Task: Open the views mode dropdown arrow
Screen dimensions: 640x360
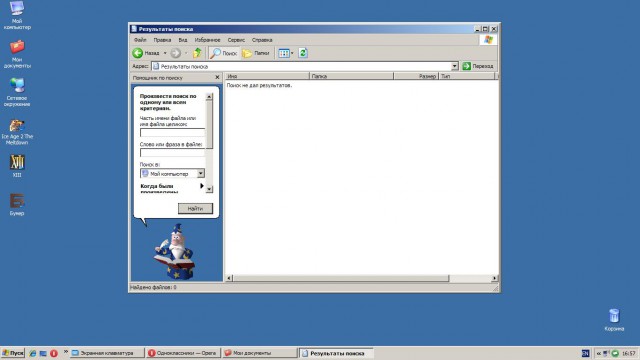Action: (292, 53)
